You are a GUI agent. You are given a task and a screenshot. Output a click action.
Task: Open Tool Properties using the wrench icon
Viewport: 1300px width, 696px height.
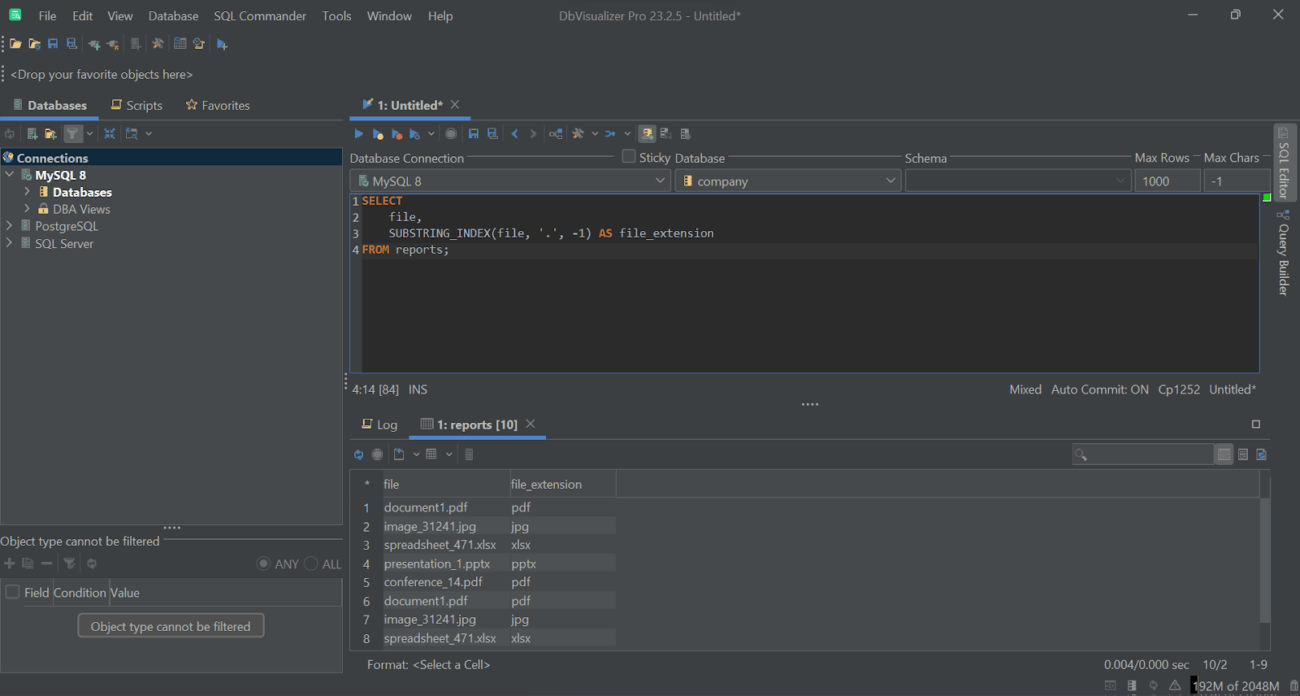[x=156, y=43]
